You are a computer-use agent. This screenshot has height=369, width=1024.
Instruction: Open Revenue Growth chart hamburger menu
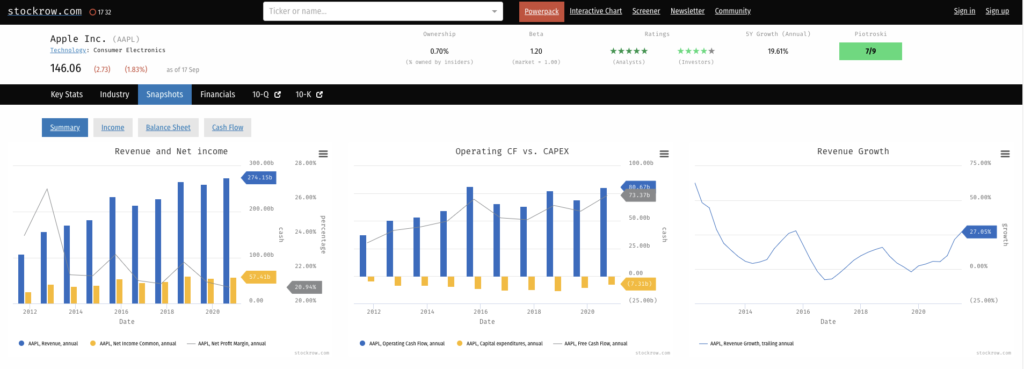[1005, 153]
